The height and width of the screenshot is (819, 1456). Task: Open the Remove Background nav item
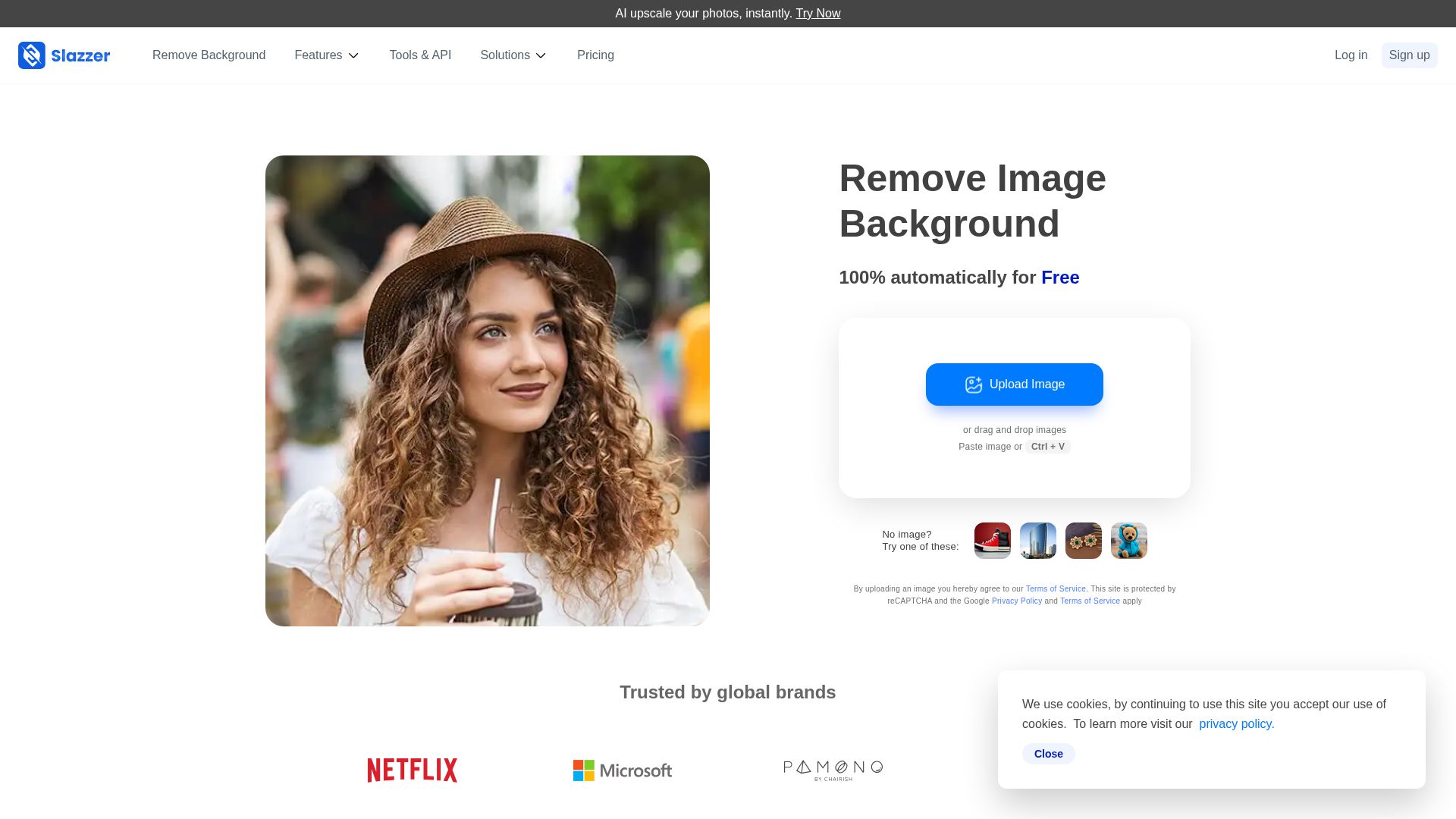(x=209, y=55)
